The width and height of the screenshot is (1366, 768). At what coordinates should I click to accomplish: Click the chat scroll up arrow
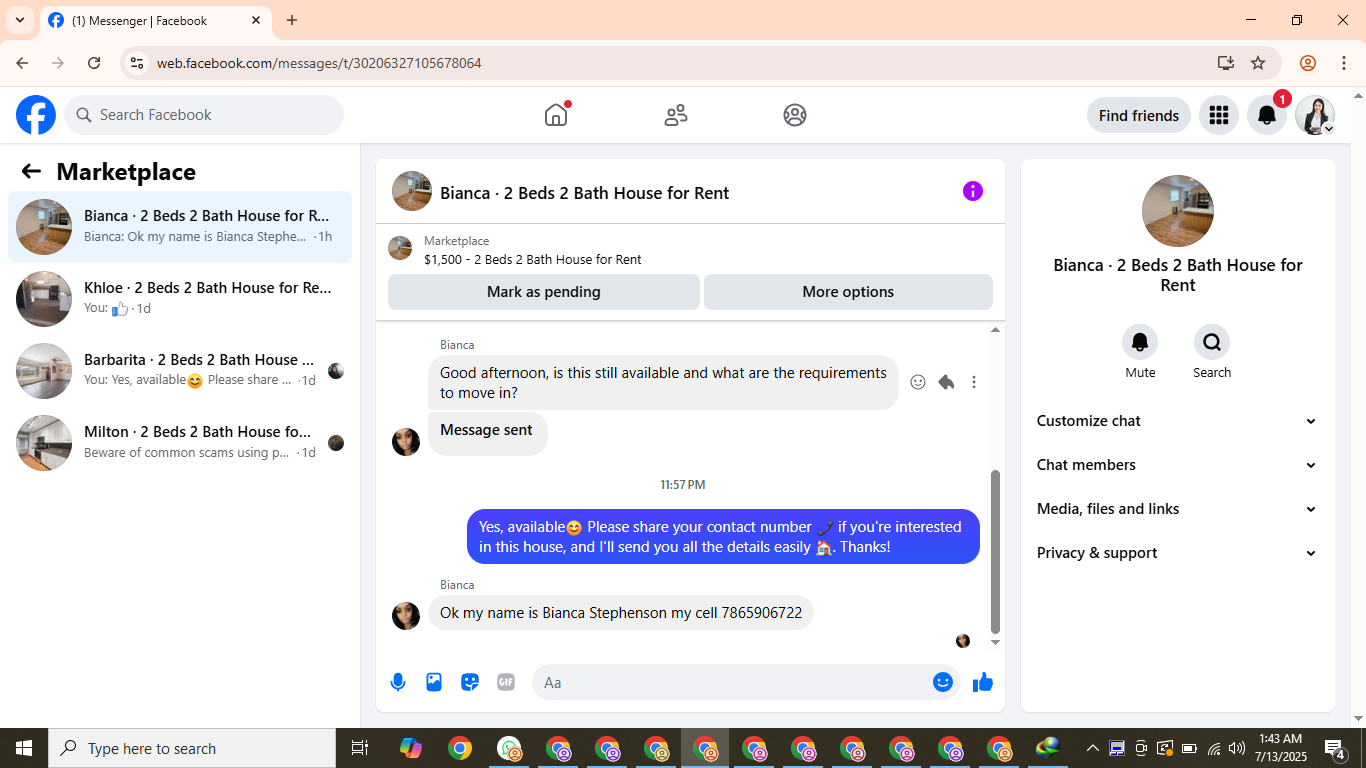pos(995,330)
